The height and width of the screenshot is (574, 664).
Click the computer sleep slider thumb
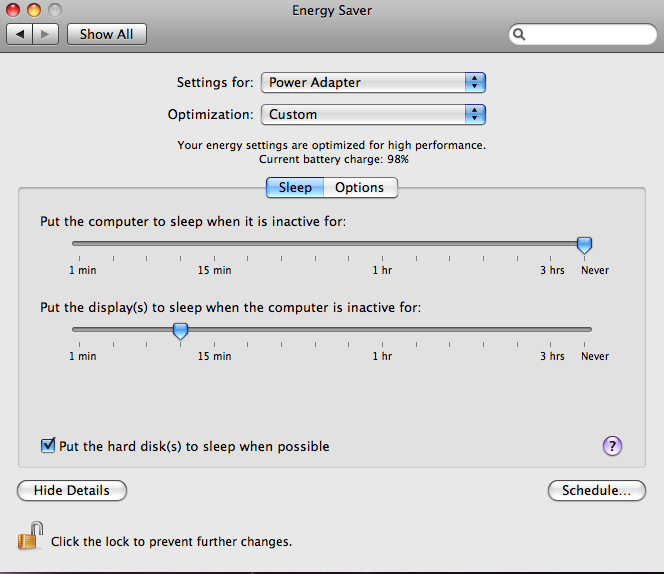[x=584, y=245]
